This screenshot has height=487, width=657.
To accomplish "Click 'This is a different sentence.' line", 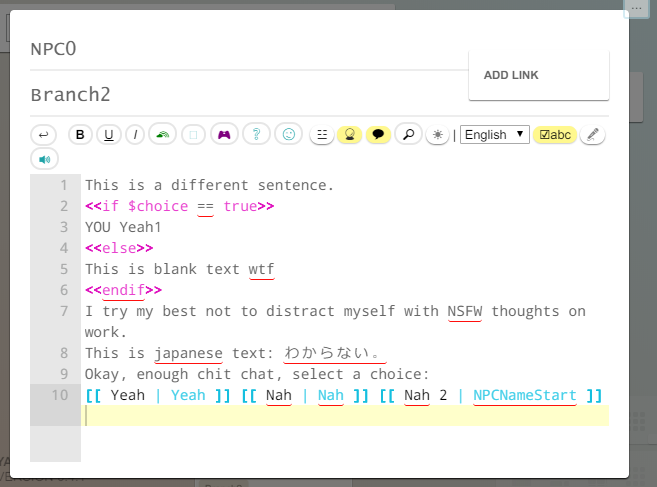I will (210, 185).
